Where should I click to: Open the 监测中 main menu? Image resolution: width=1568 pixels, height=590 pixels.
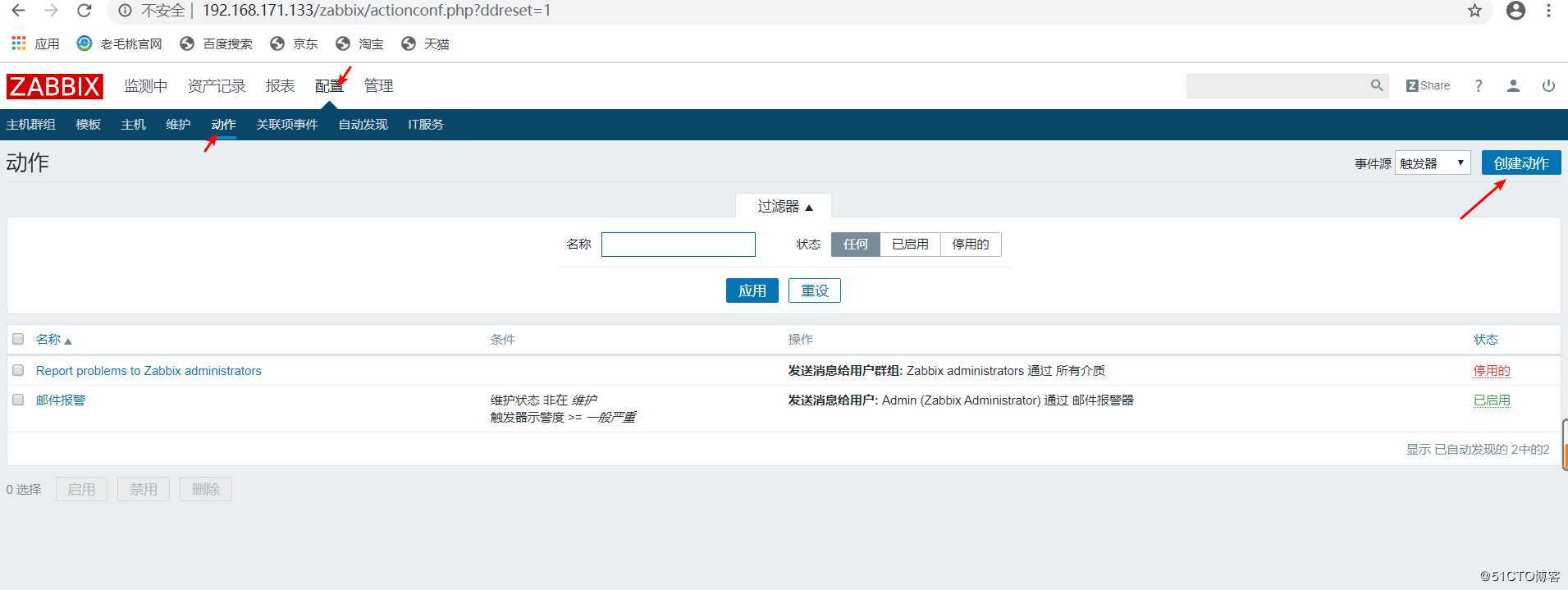click(145, 86)
